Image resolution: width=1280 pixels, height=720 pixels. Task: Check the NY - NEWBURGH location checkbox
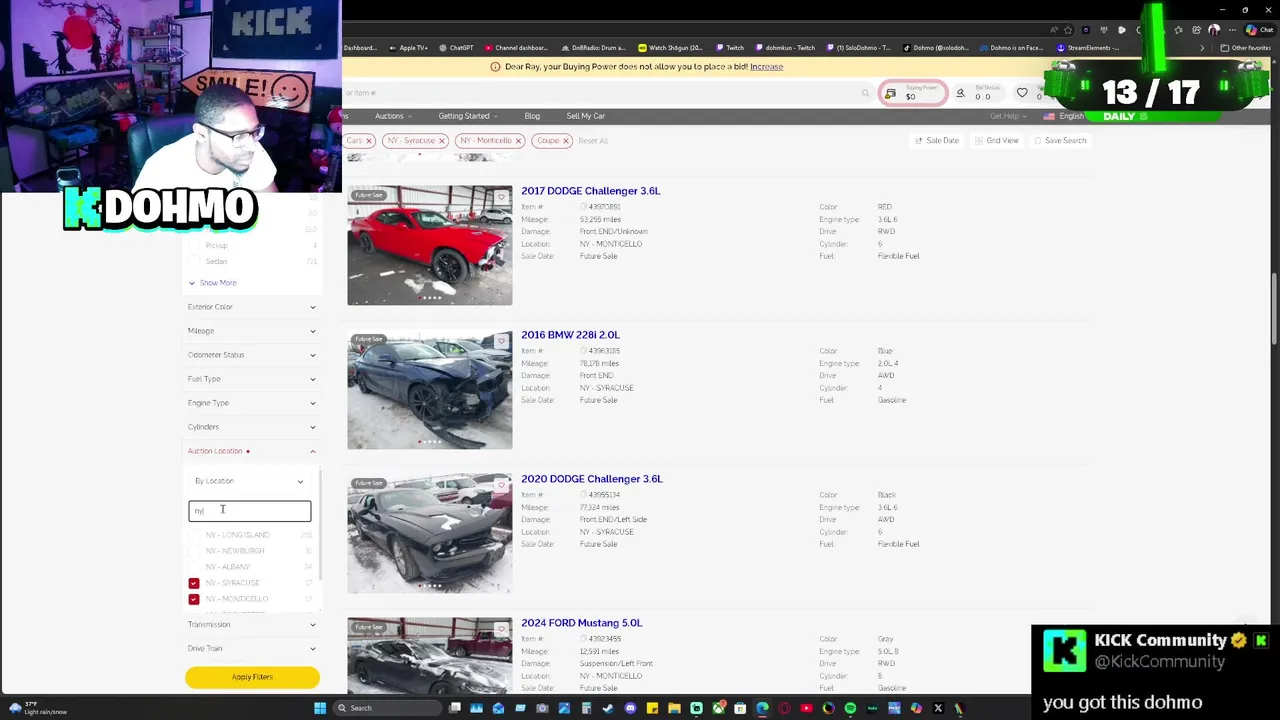point(194,551)
